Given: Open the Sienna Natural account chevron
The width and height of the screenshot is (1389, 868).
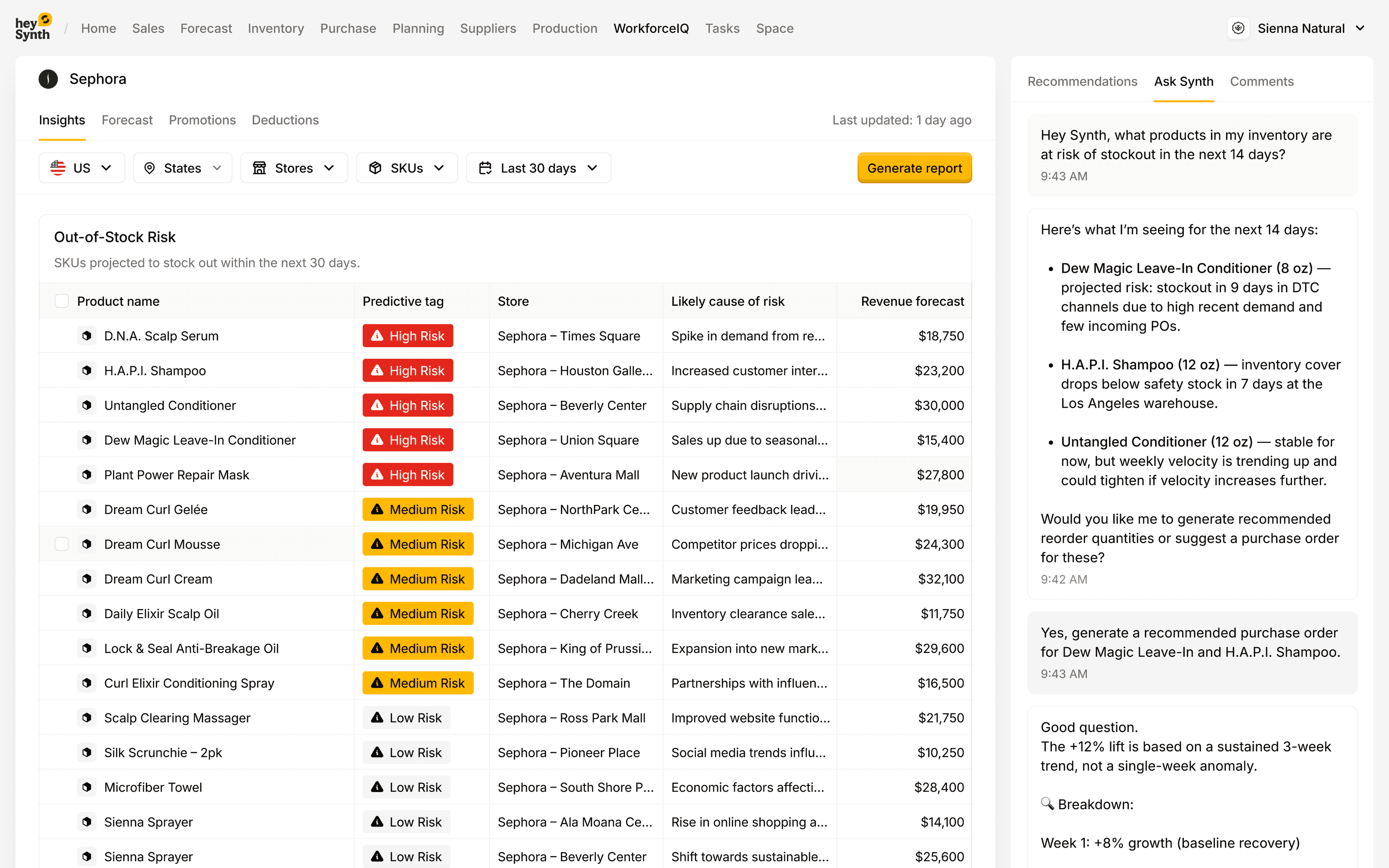Looking at the screenshot, I should pos(1360,28).
